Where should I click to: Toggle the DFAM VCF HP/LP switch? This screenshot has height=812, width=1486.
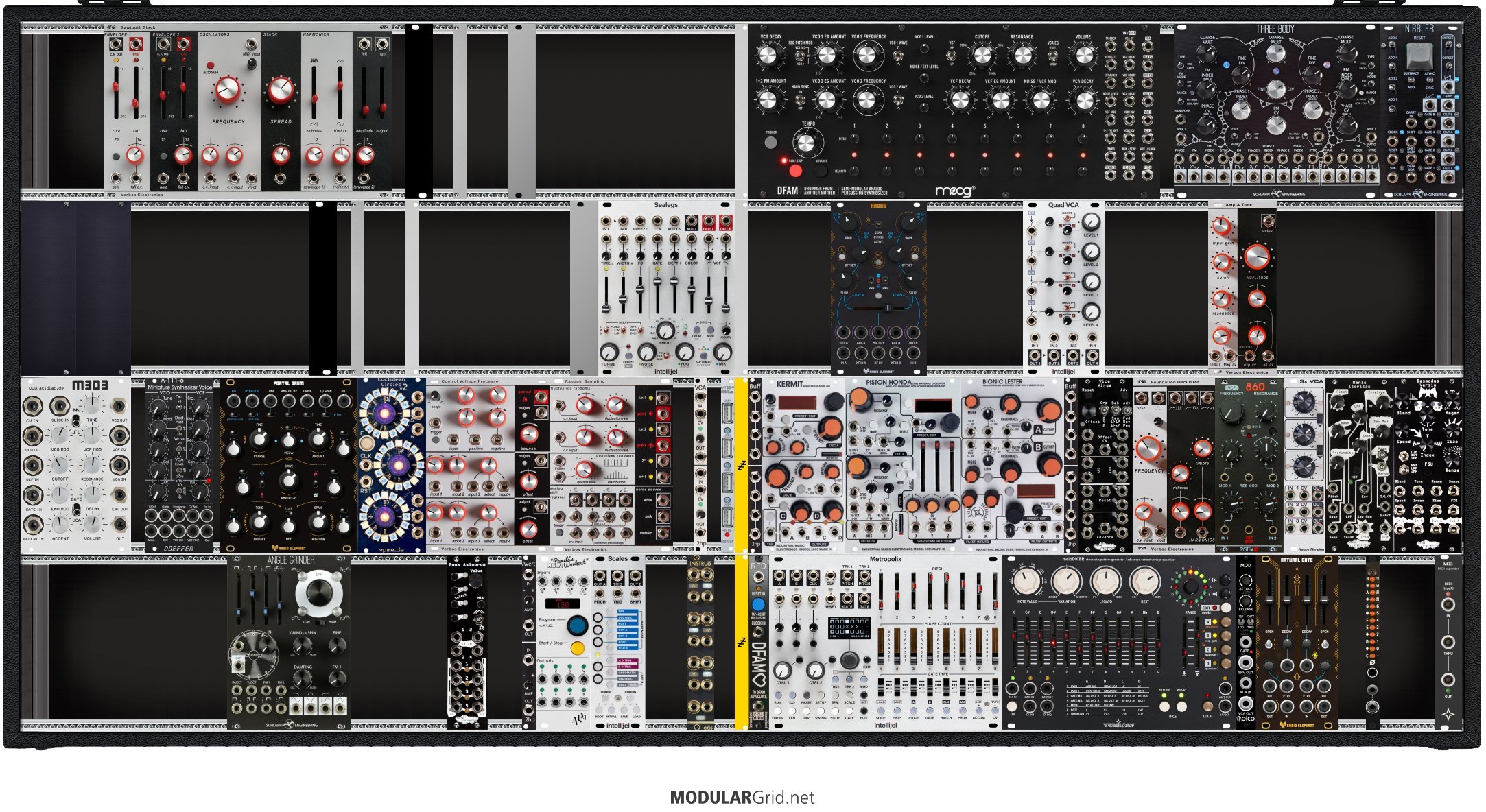point(952,57)
